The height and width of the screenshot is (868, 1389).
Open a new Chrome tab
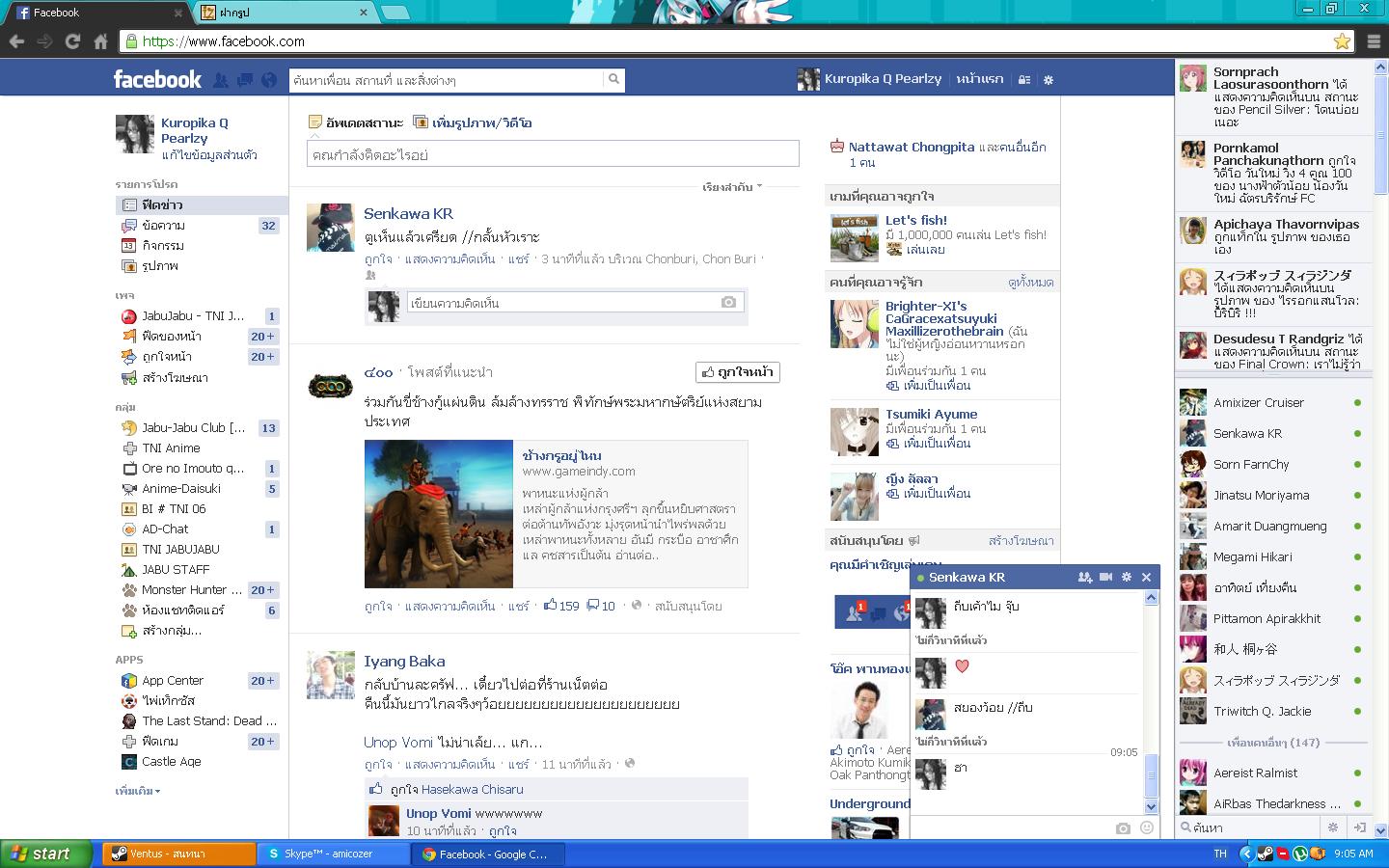[x=395, y=13]
